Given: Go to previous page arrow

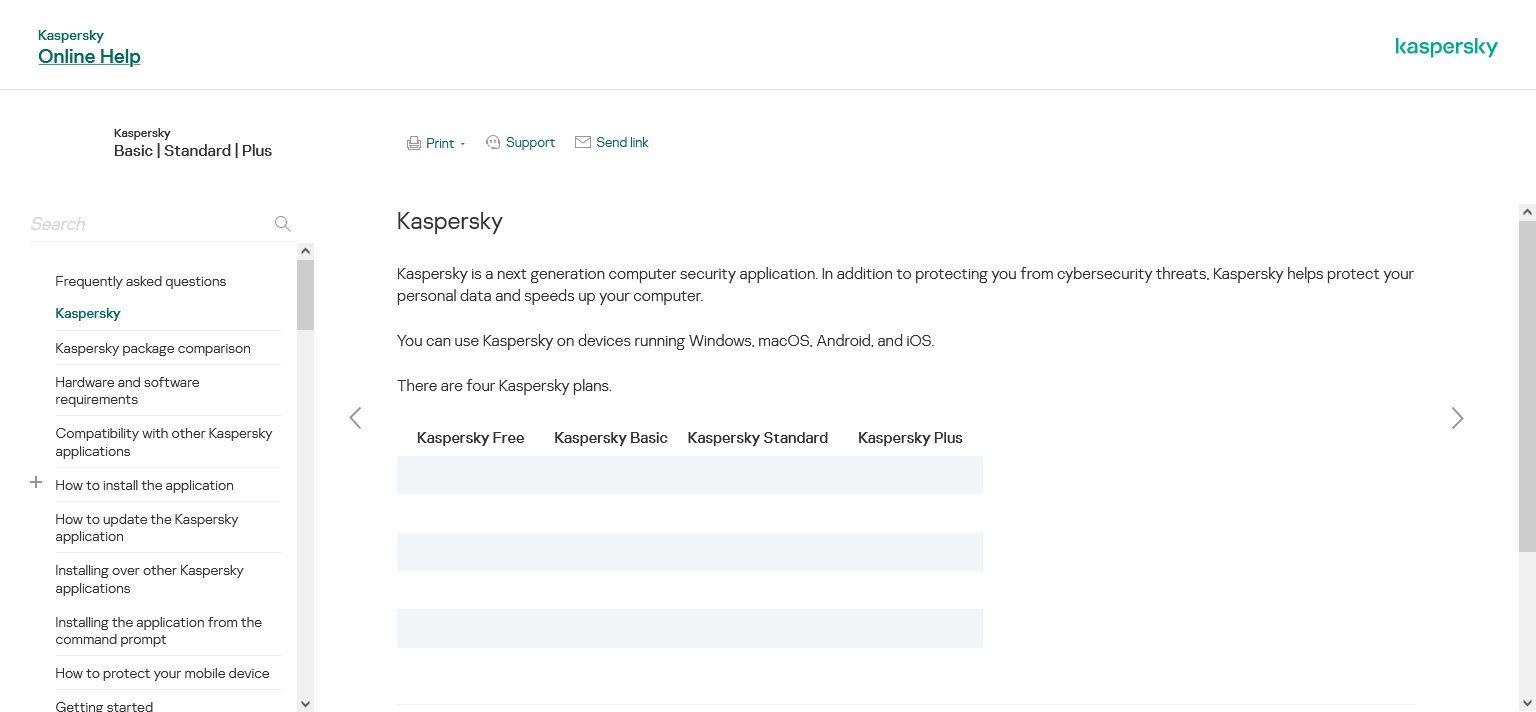Looking at the screenshot, I should [x=355, y=418].
